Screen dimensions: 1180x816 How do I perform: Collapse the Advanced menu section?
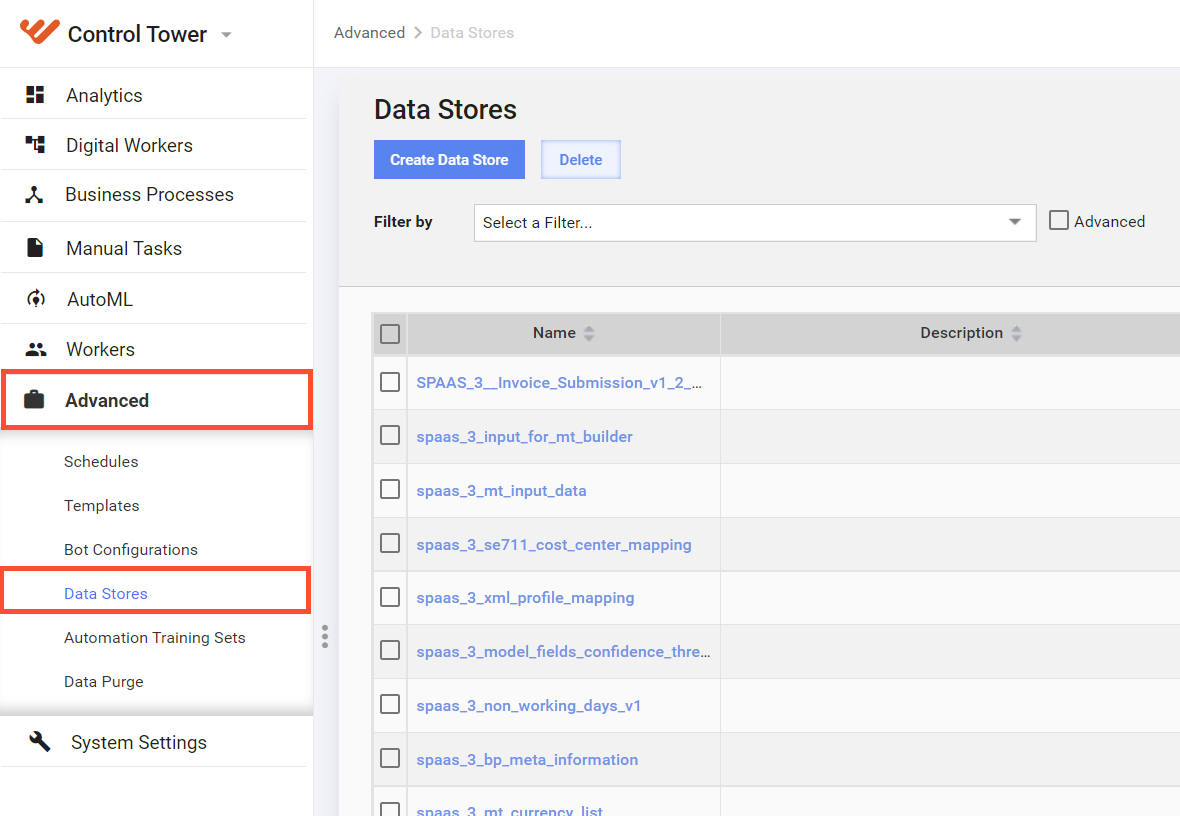pos(157,400)
